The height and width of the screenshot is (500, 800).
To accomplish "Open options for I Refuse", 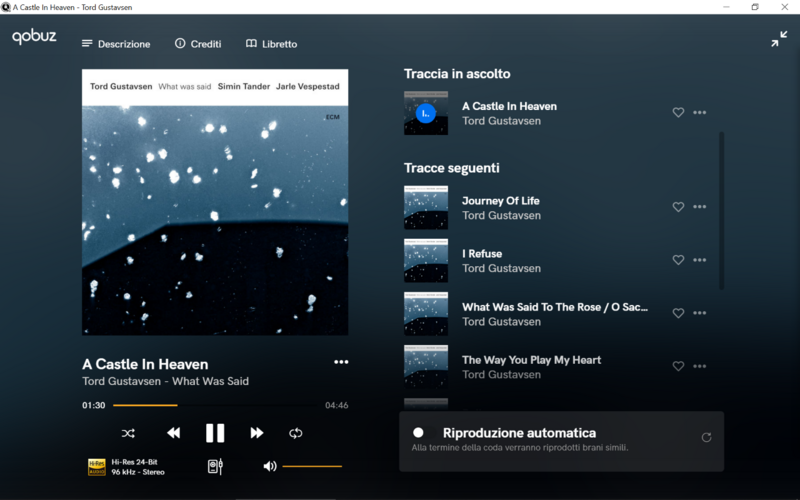I will coord(699,260).
